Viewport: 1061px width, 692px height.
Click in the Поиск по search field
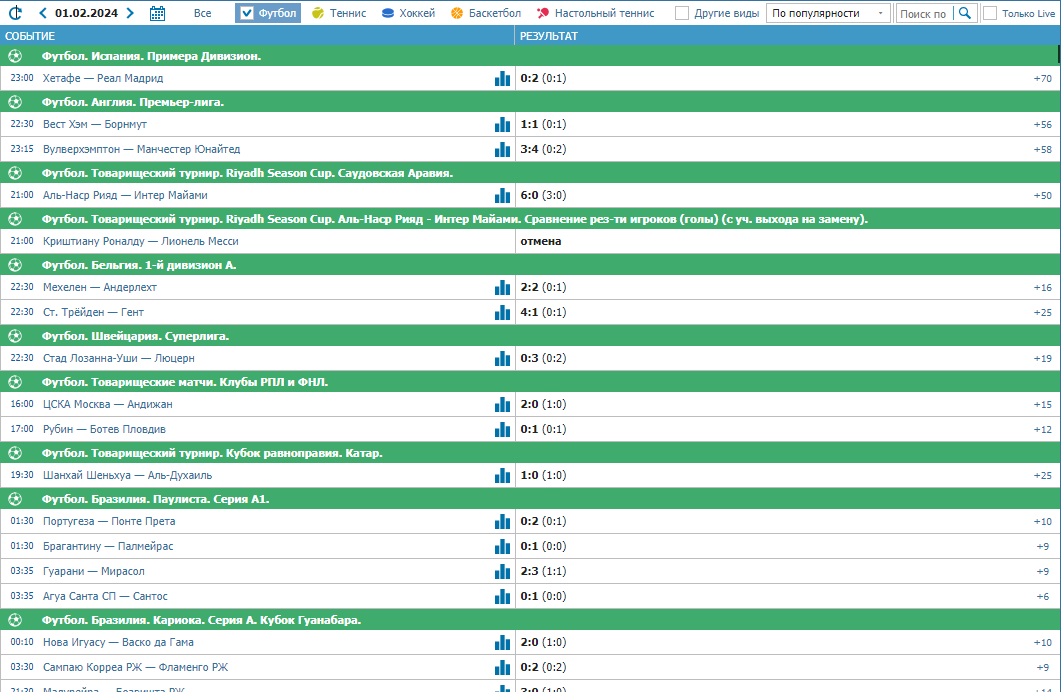(925, 14)
